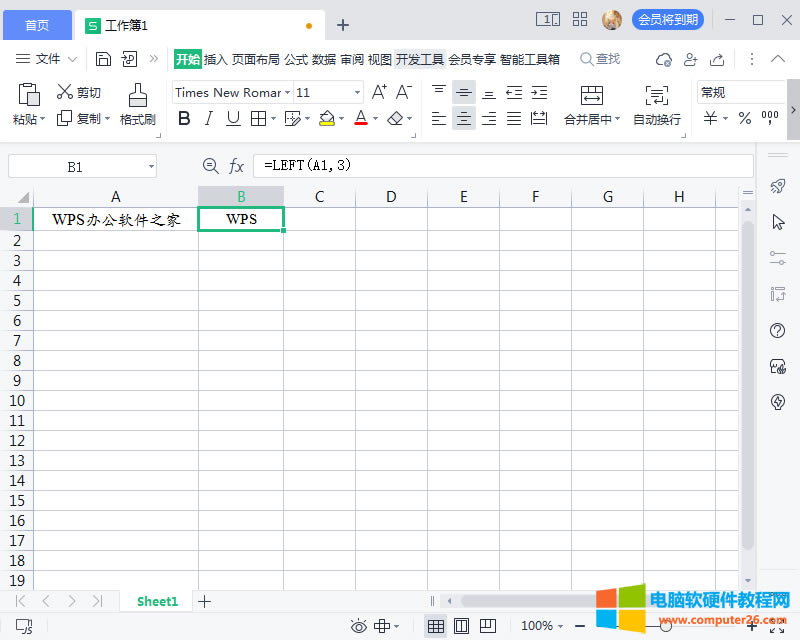The width and height of the screenshot is (800, 640).
Task: Toggle bold formatting
Action: pos(184,119)
